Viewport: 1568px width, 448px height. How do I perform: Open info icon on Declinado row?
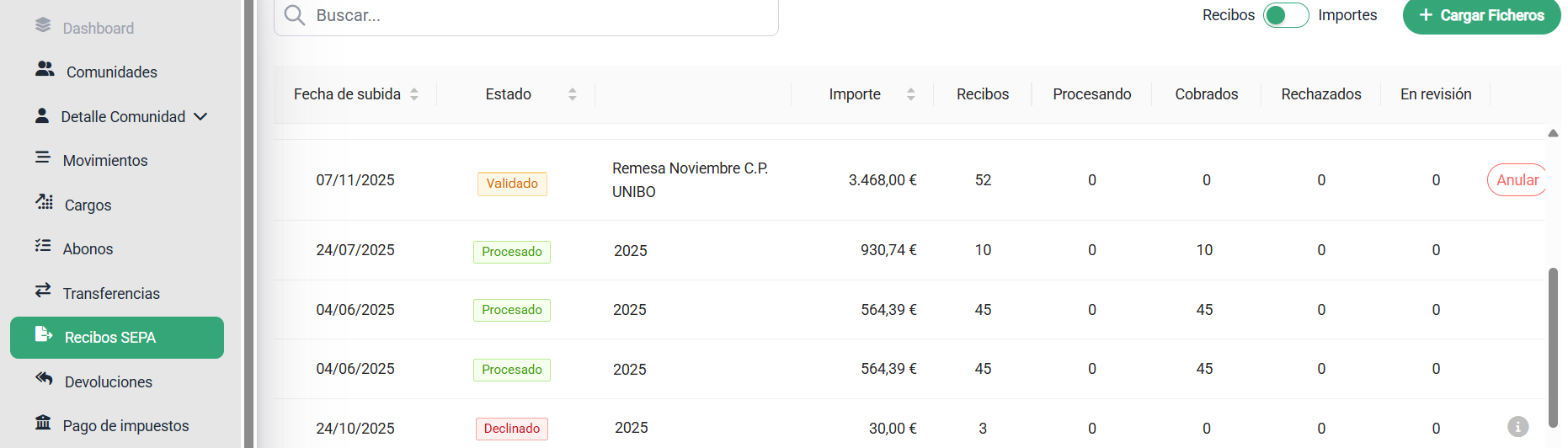click(x=1517, y=427)
